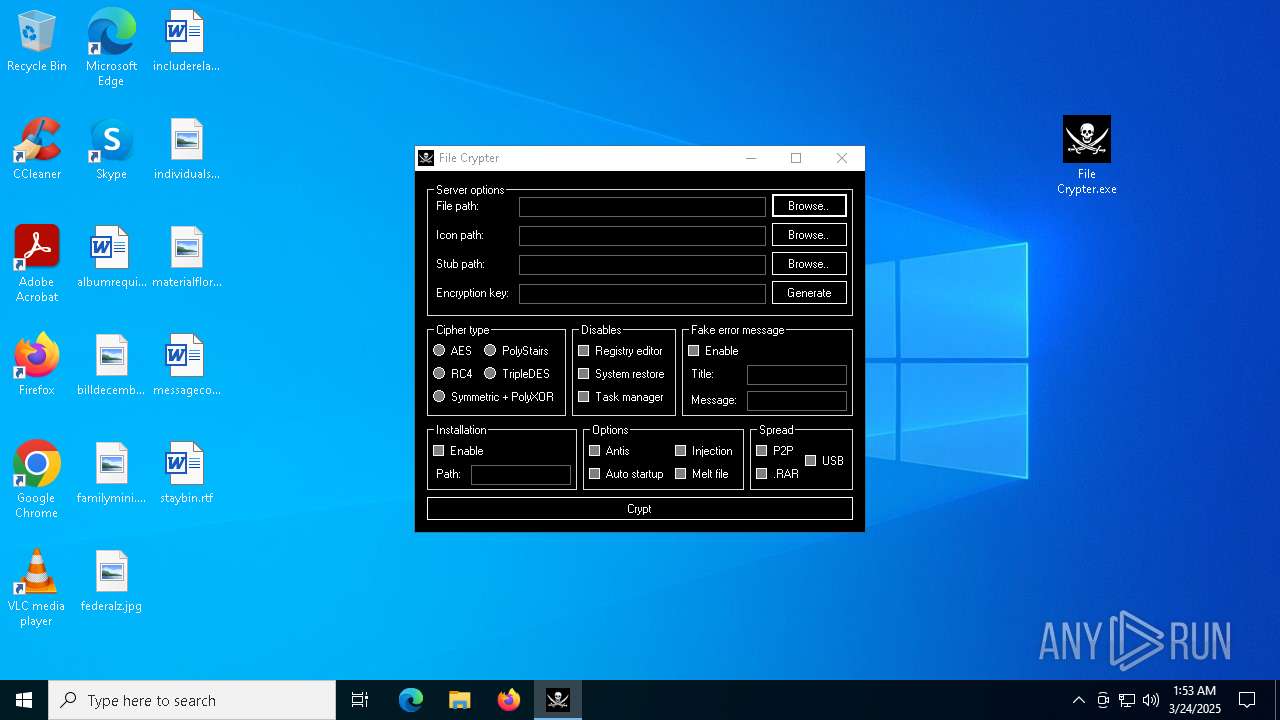Viewport: 1280px width, 720px height.
Task: Open Task View in the taskbar
Action: (x=360, y=700)
